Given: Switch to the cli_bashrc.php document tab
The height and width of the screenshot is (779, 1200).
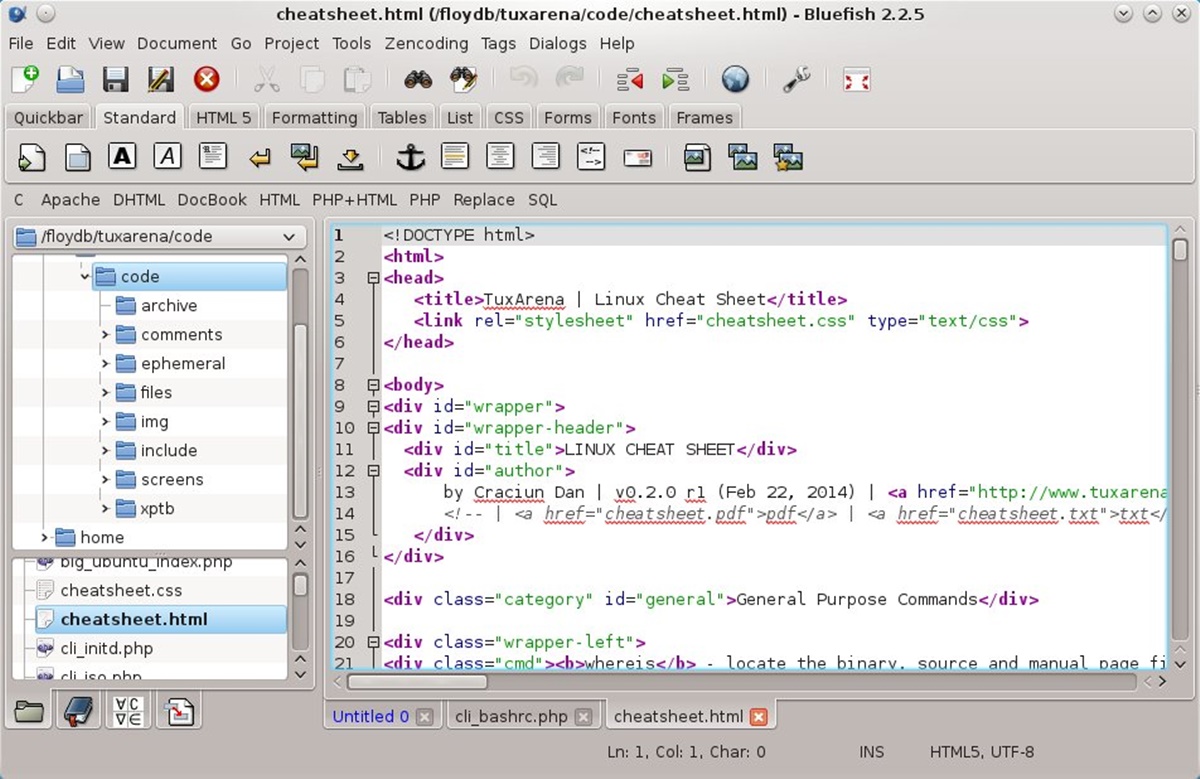Looking at the screenshot, I should point(510,716).
